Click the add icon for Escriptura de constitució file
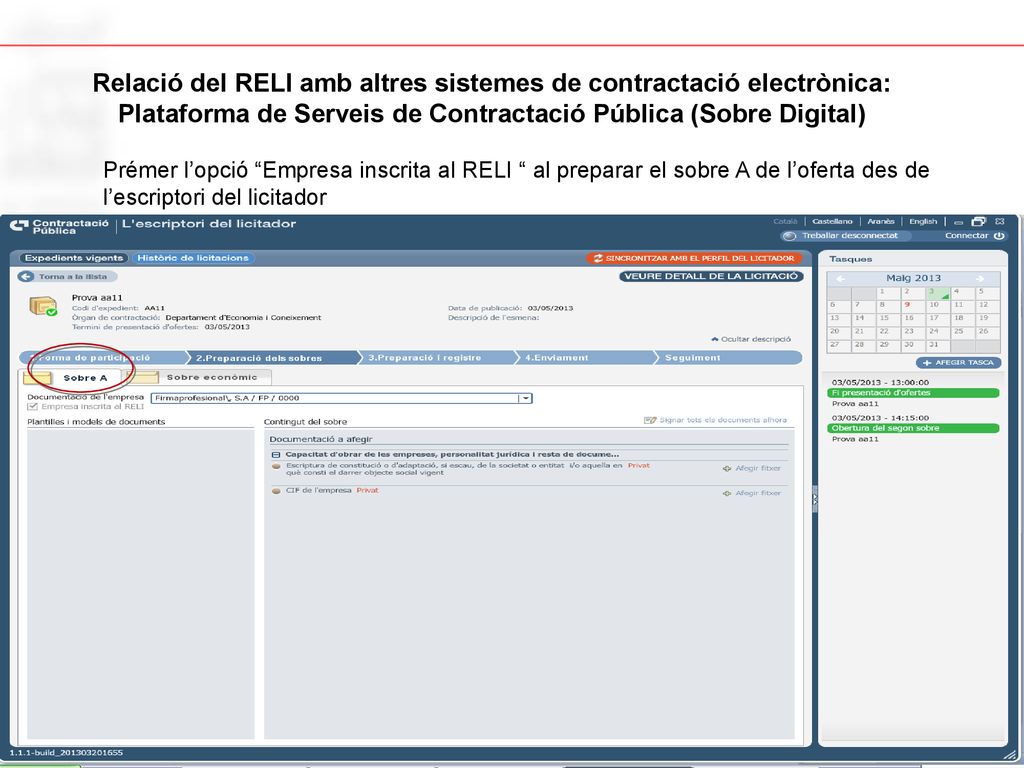This screenshot has height=768, width=1024. click(x=727, y=469)
